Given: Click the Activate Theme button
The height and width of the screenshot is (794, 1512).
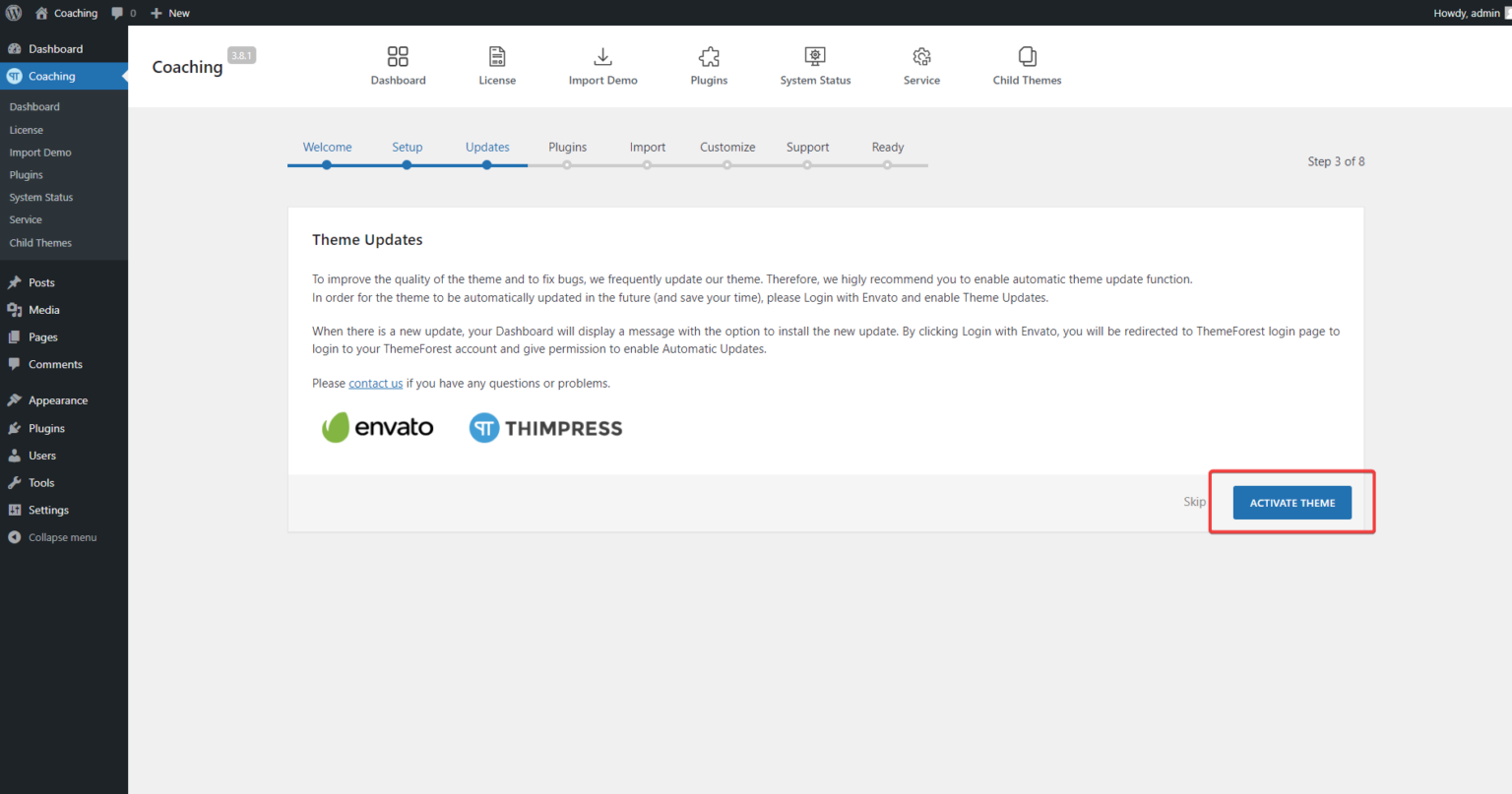Looking at the screenshot, I should [1291, 502].
